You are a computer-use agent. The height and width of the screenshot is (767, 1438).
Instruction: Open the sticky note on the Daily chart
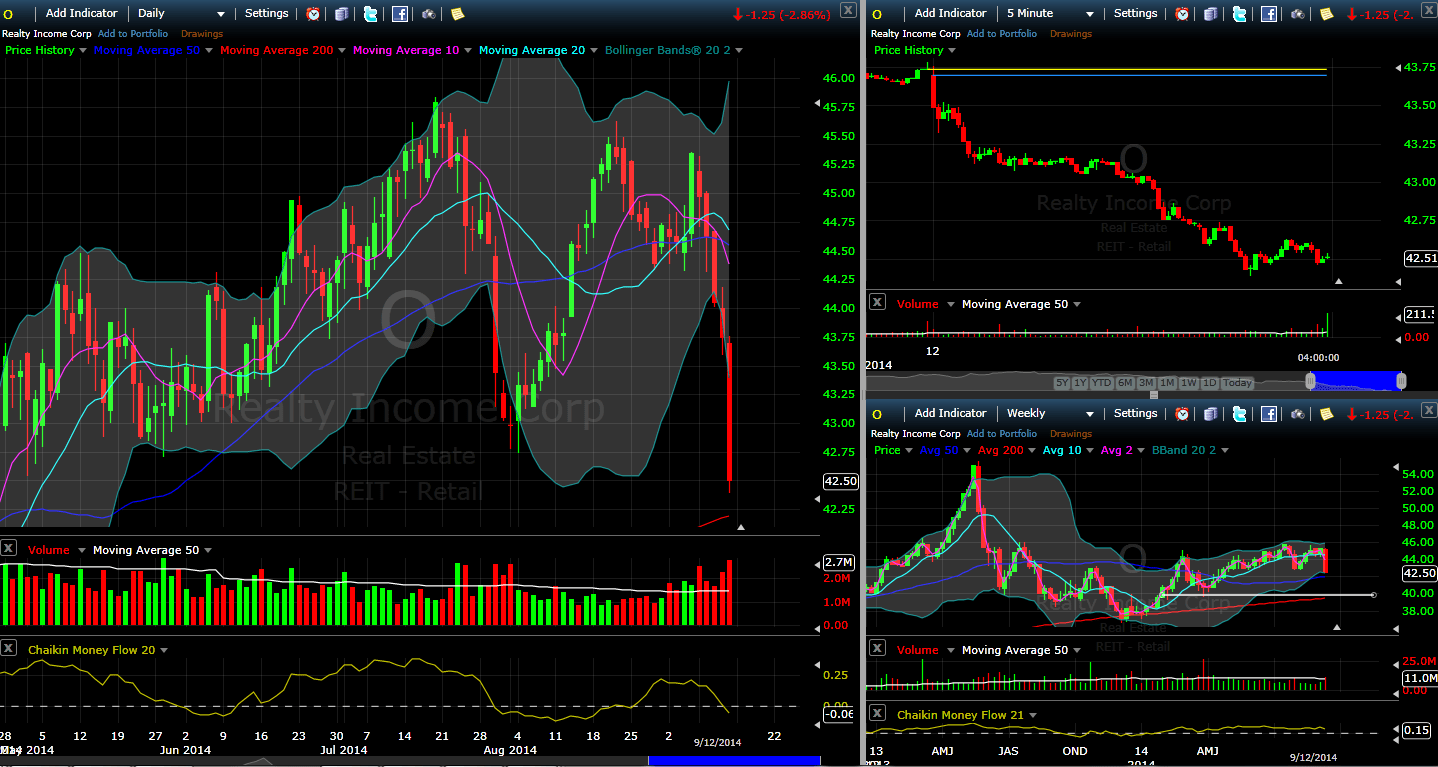pos(457,14)
